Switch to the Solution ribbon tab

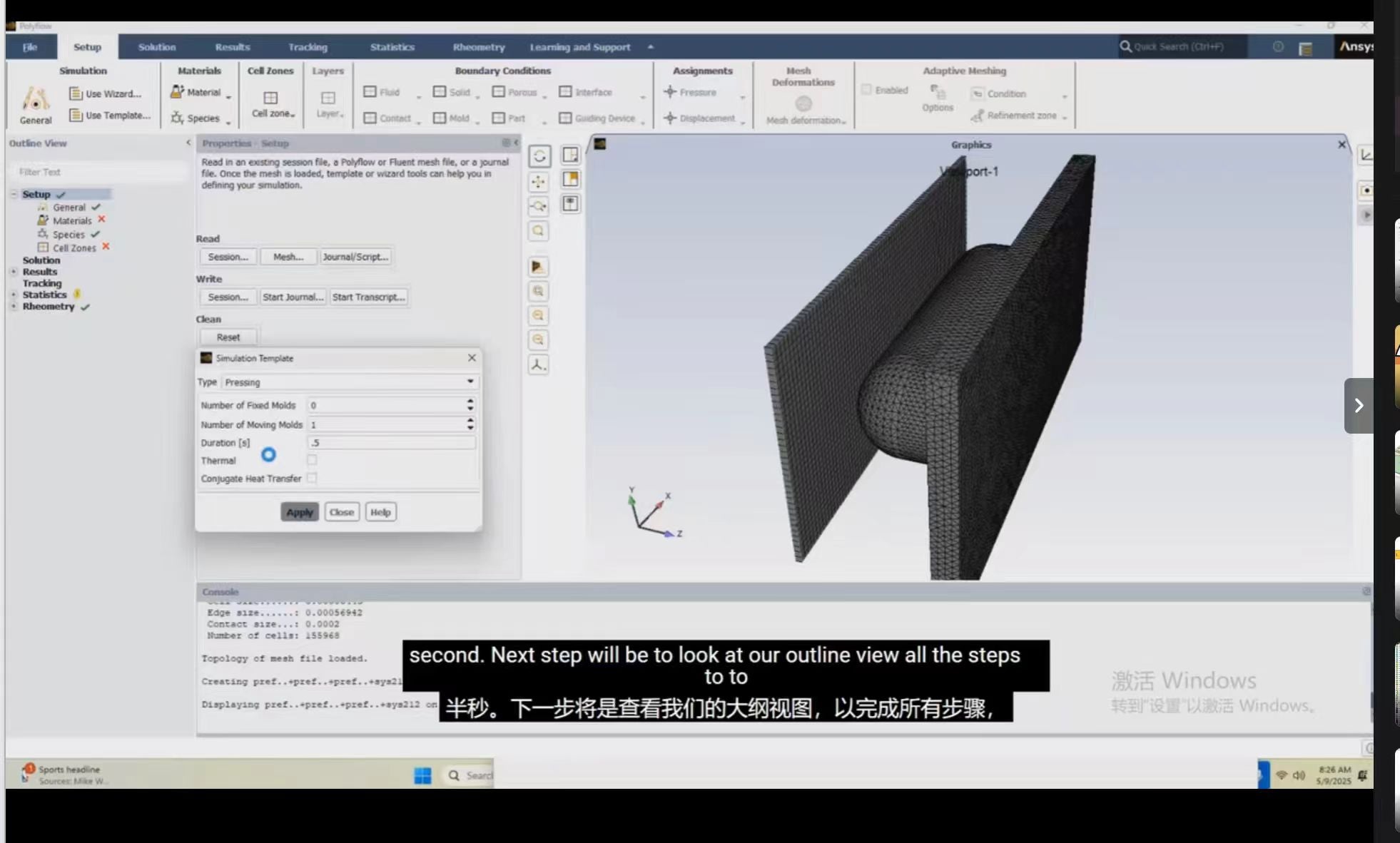pyautogui.click(x=156, y=47)
